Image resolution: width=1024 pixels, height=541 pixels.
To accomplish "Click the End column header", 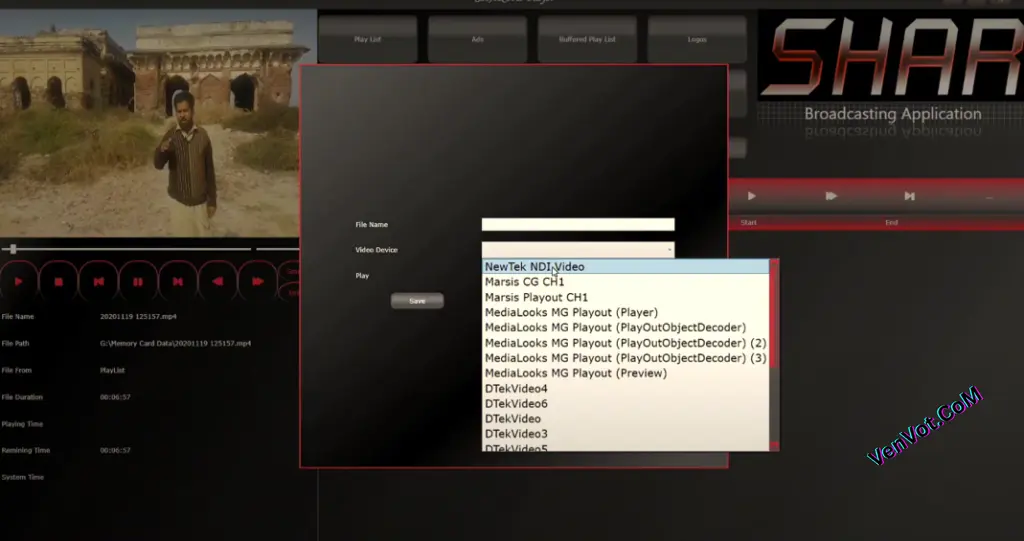I will pos(891,223).
